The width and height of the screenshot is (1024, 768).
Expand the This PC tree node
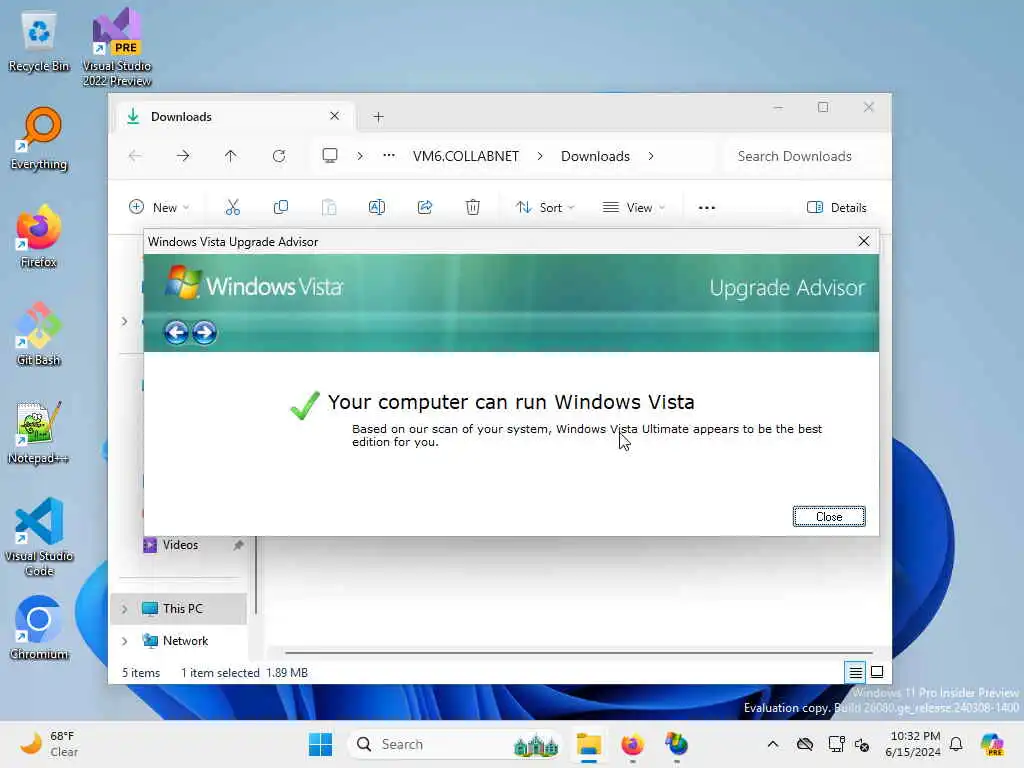click(124, 609)
